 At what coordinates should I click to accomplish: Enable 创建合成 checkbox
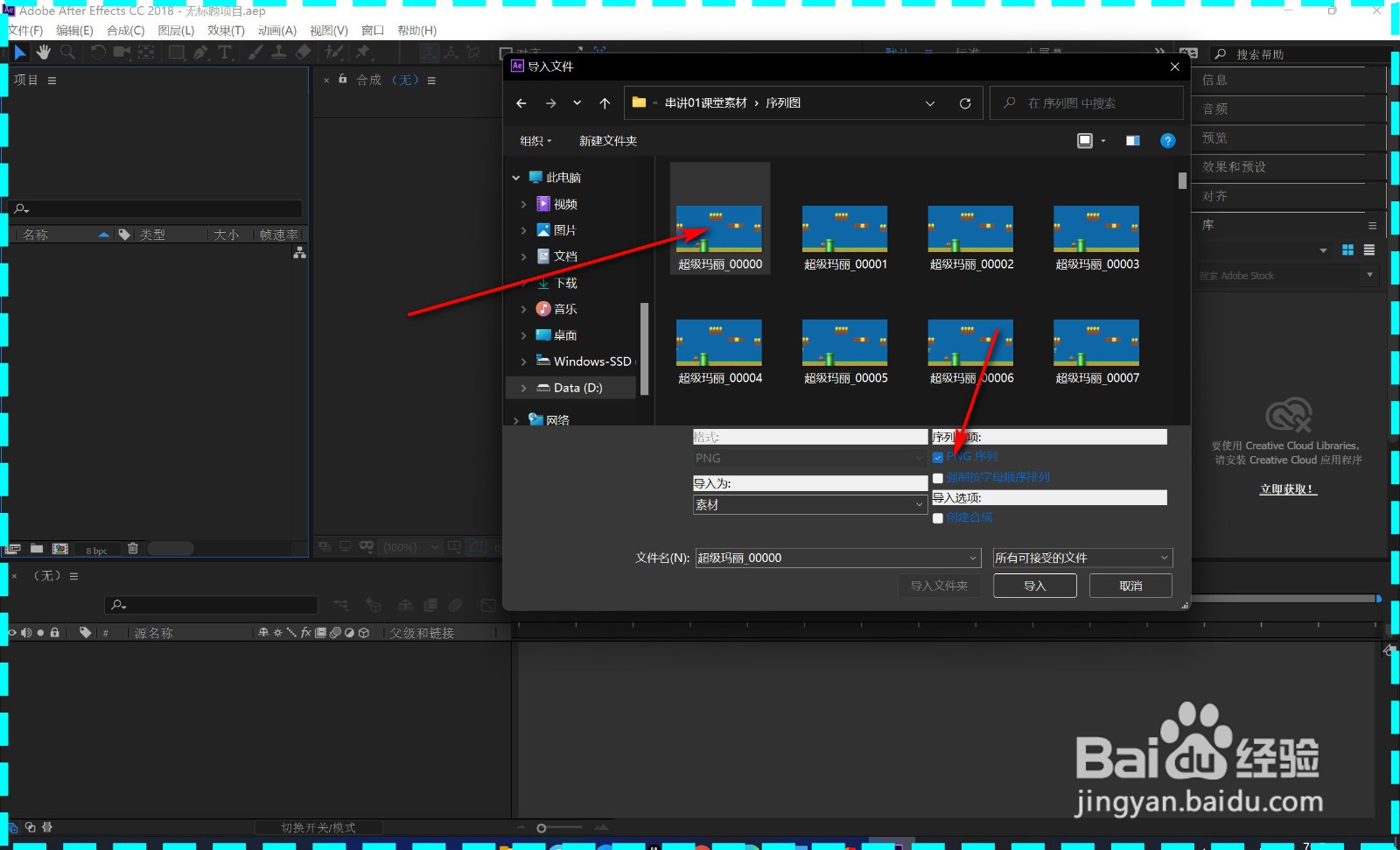click(x=938, y=518)
